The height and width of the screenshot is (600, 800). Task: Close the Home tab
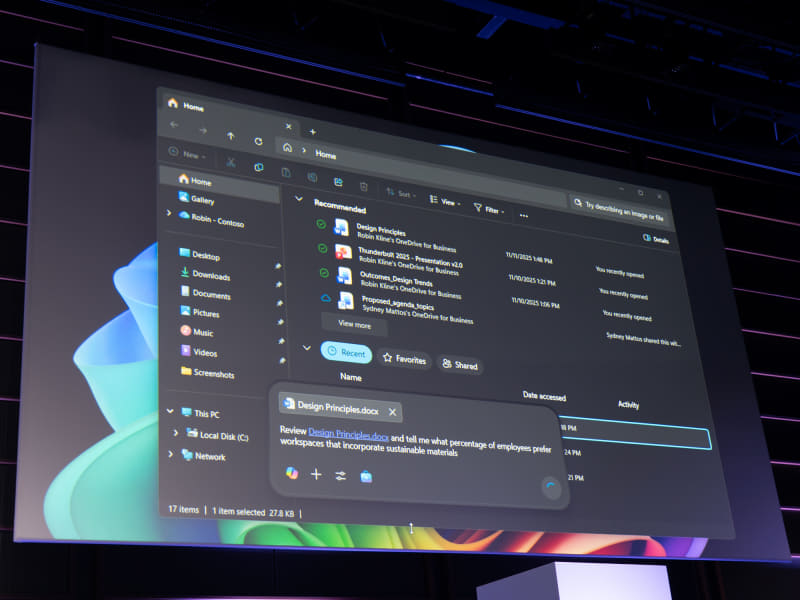point(289,126)
